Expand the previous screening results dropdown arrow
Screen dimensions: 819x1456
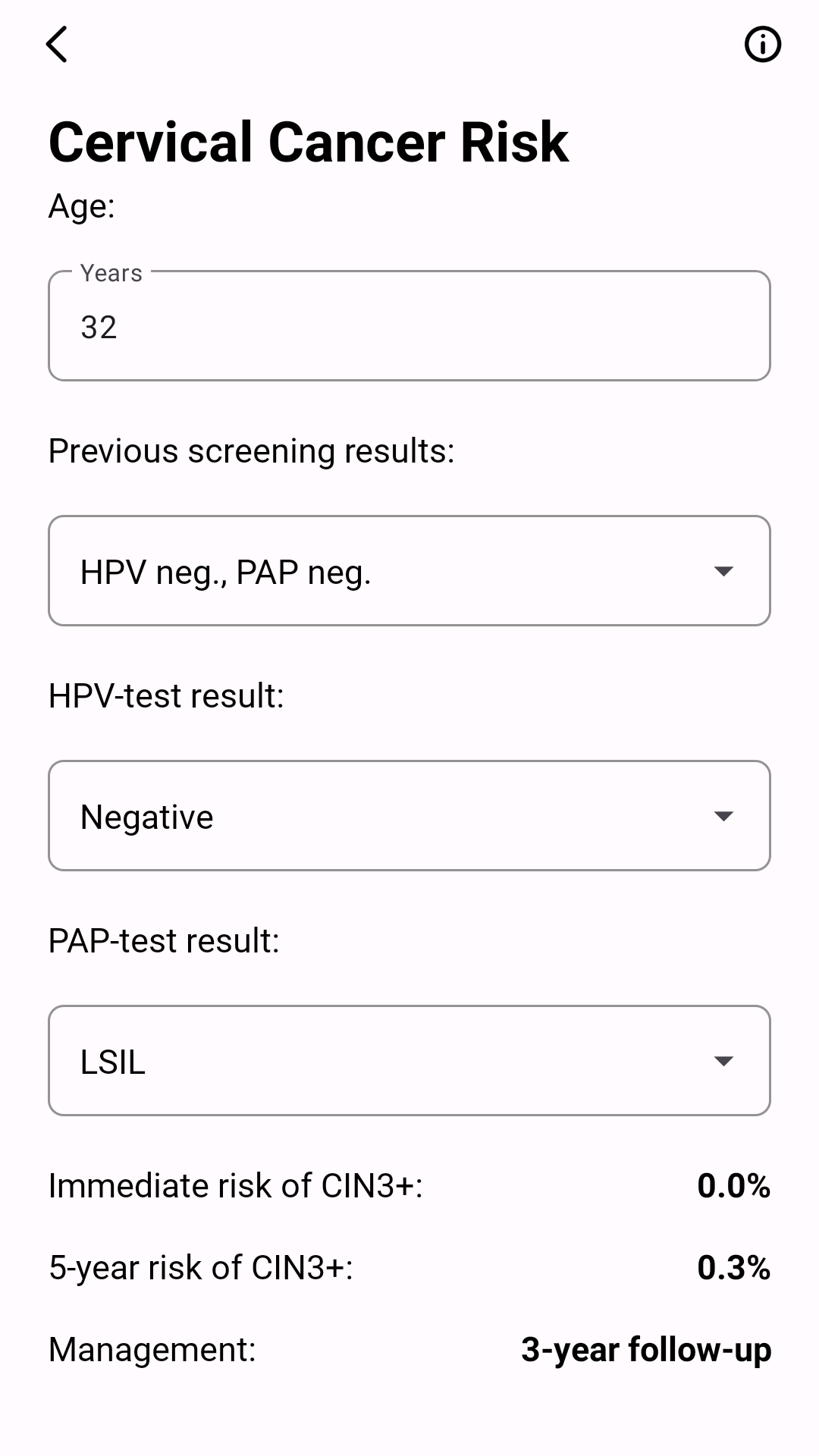coord(723,571)
